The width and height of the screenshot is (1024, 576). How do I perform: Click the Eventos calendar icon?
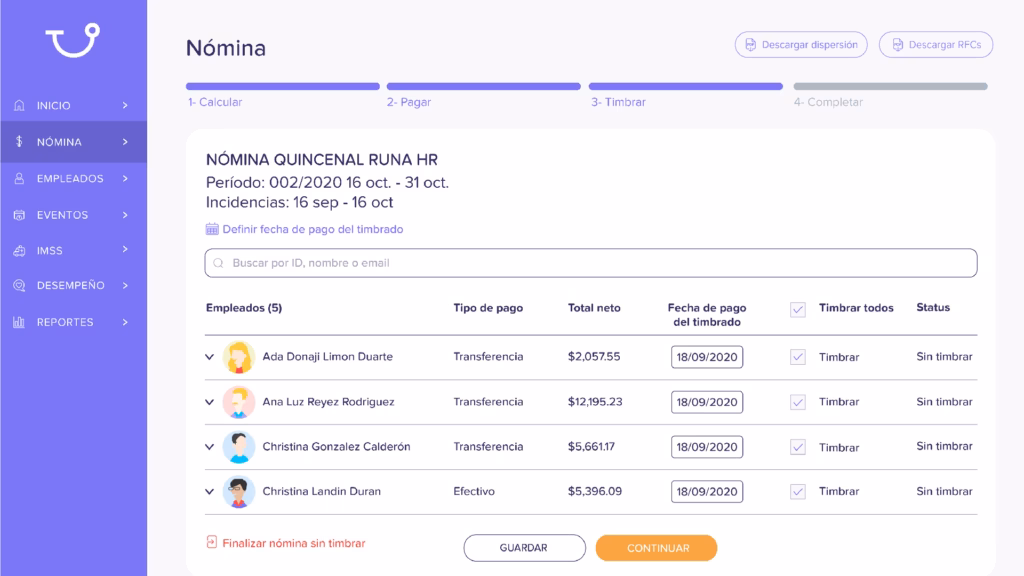[19, 215]
